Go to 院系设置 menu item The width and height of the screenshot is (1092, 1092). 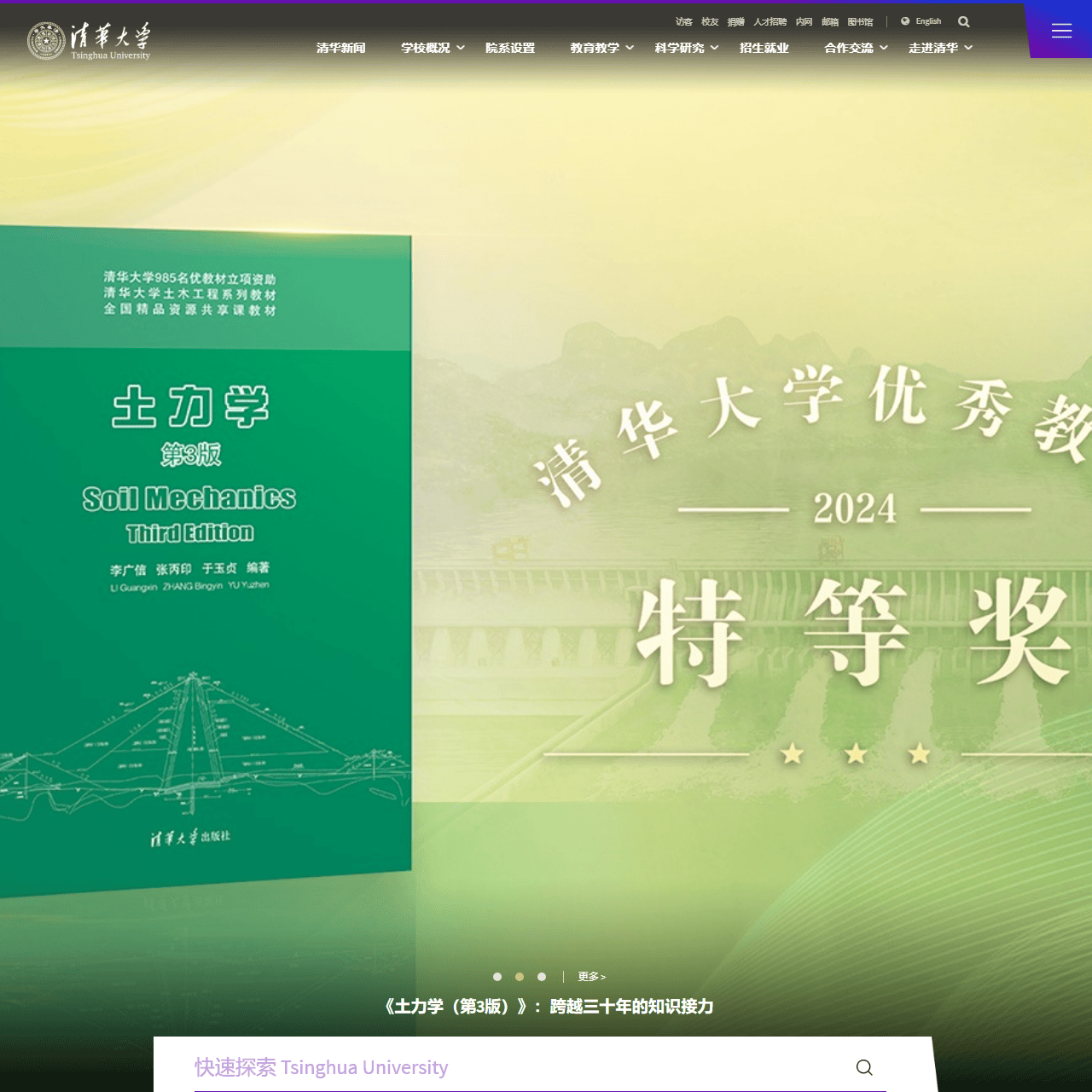pyautogui.click(x=510, y=48)
